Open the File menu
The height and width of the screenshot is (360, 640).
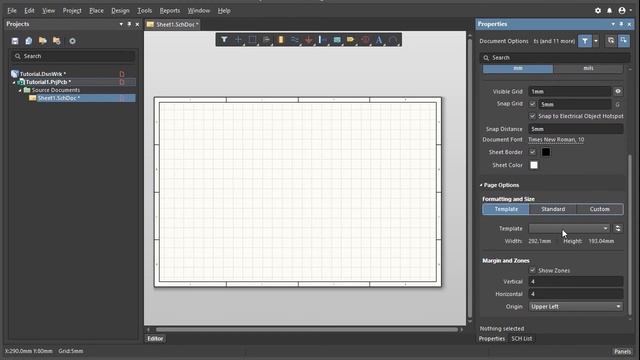(12, 11)
